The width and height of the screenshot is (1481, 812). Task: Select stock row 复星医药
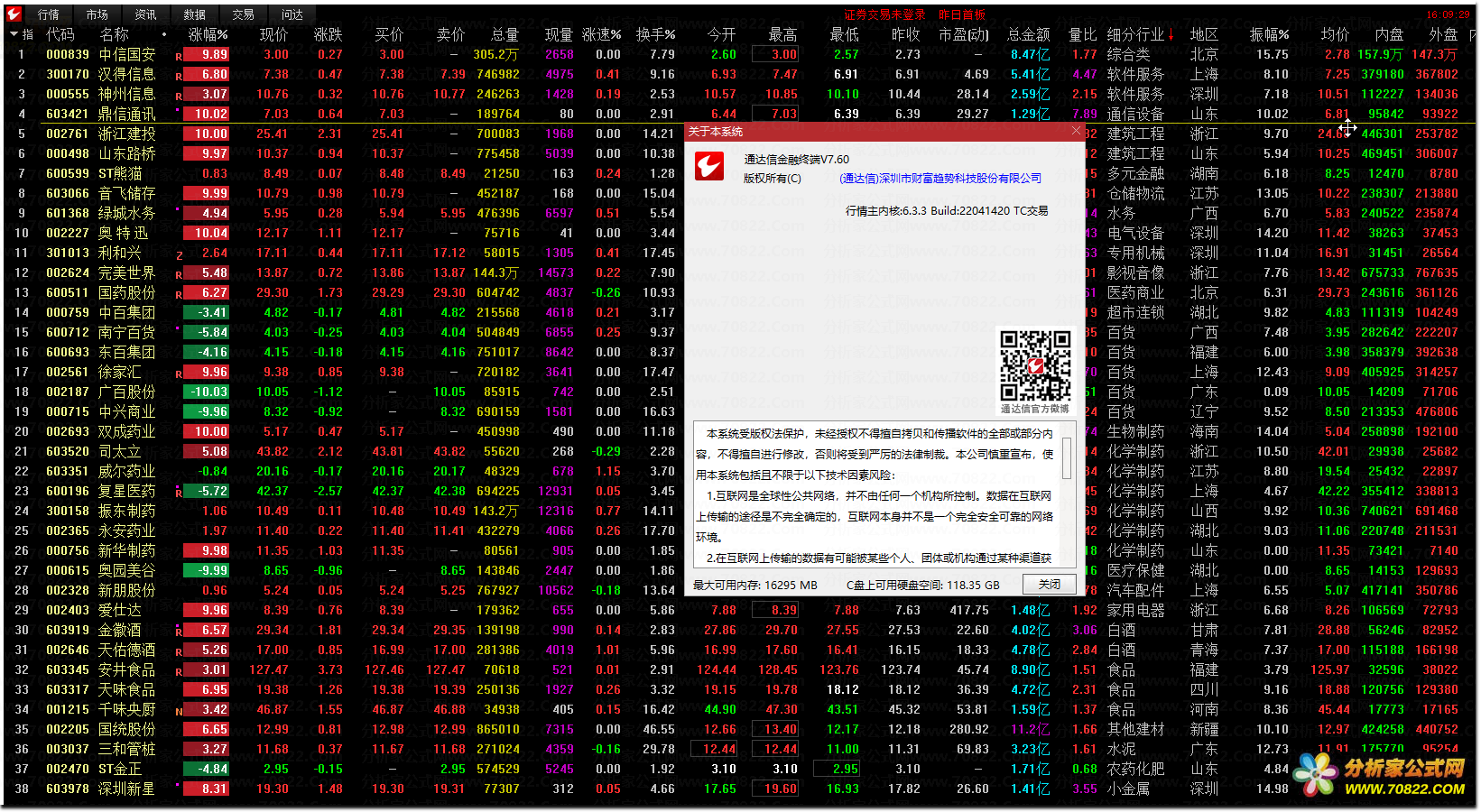point(126,492)
